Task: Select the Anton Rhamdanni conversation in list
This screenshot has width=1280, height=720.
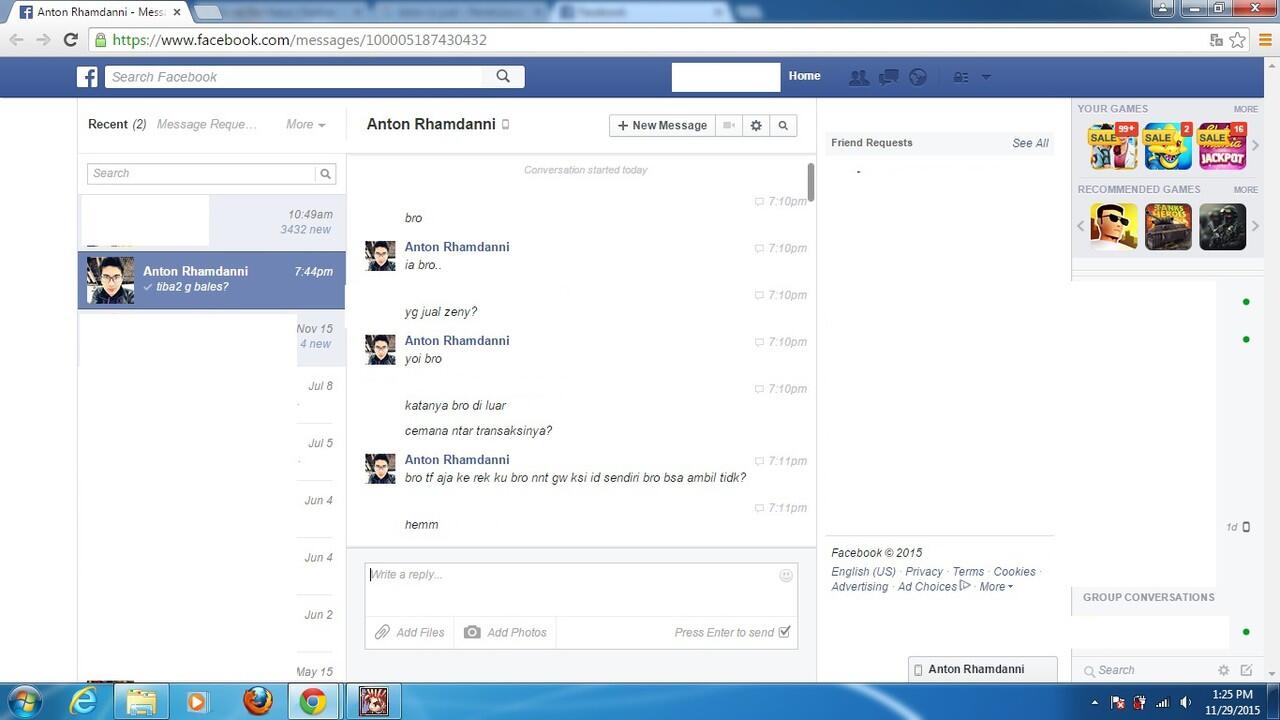Action: (211, 279)
